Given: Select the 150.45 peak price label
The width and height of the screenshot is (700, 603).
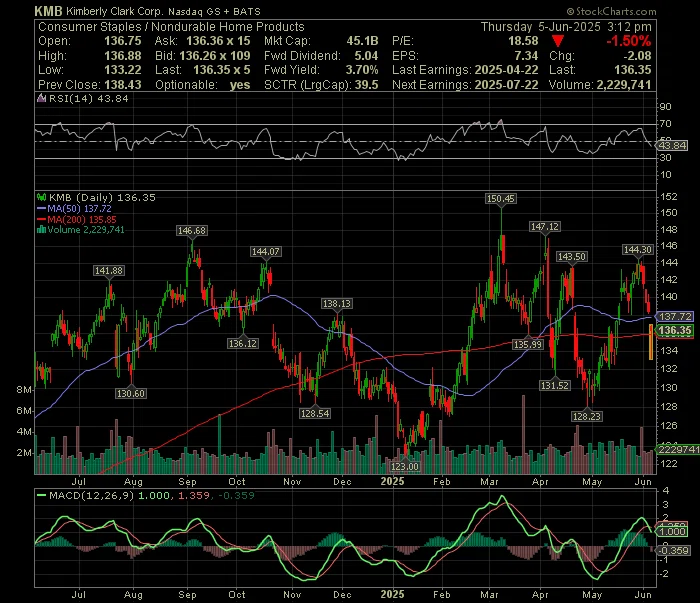Looking at the screenshot, I should pyautogui.click(x=500, y=199).
